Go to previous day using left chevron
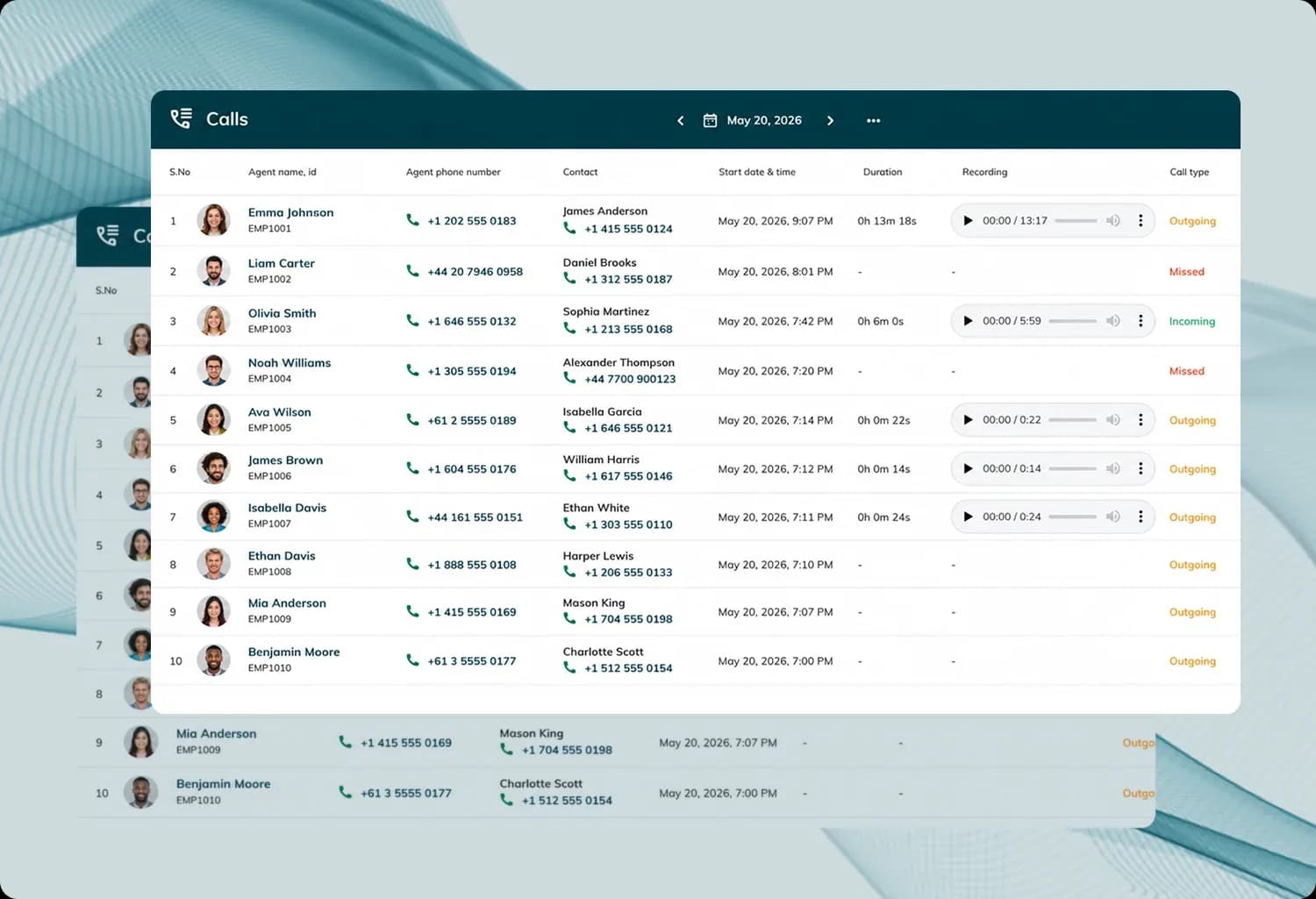 (x=680, y=121)
